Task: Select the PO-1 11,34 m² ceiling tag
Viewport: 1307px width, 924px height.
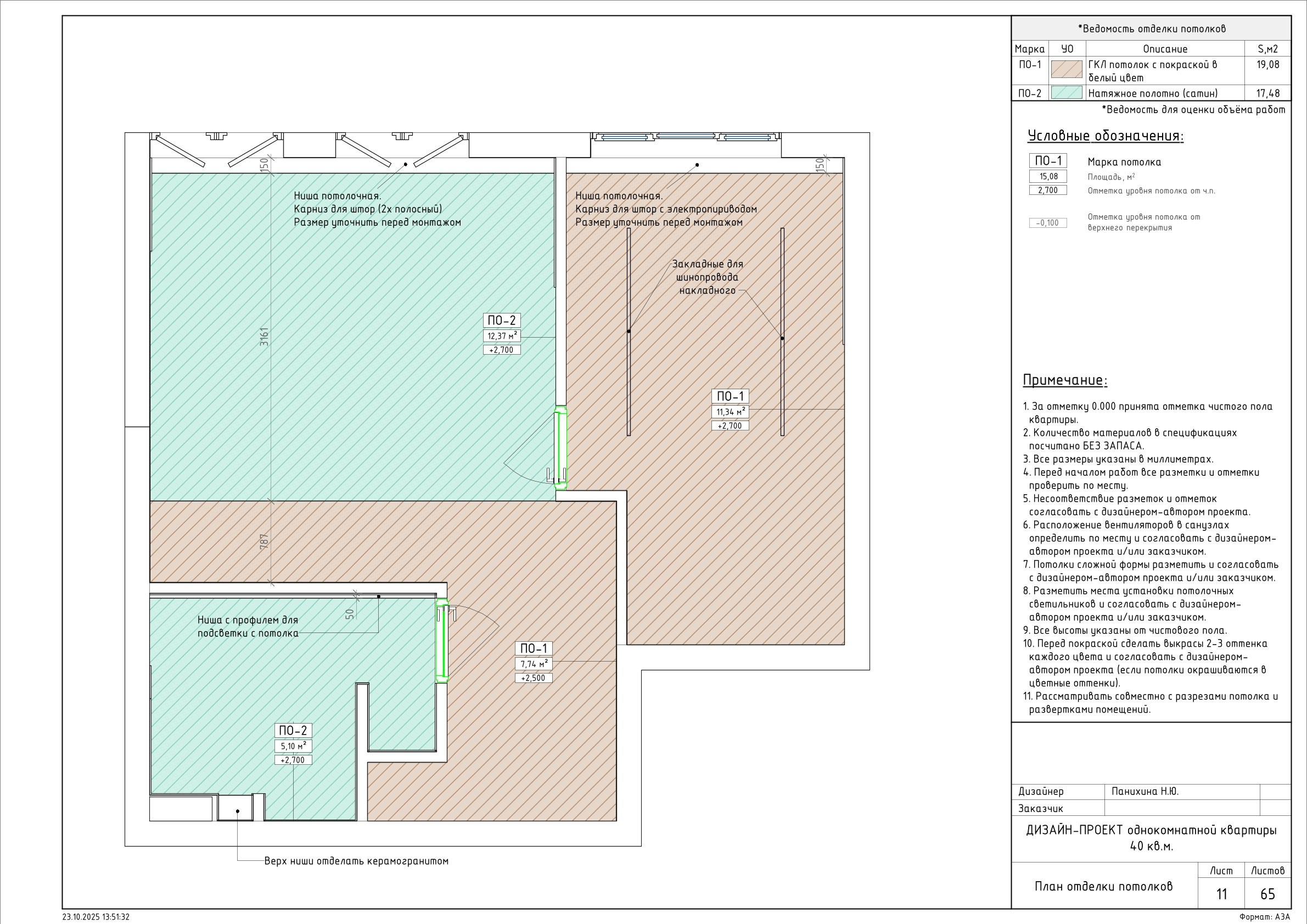Action: tap(730, 411)
